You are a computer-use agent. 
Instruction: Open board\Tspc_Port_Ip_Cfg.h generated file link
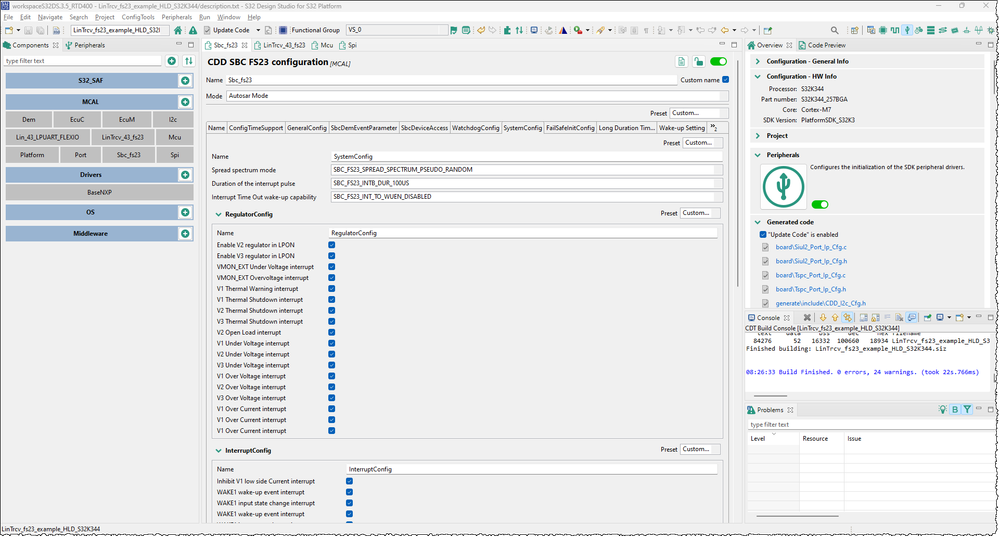pos(811,289)
